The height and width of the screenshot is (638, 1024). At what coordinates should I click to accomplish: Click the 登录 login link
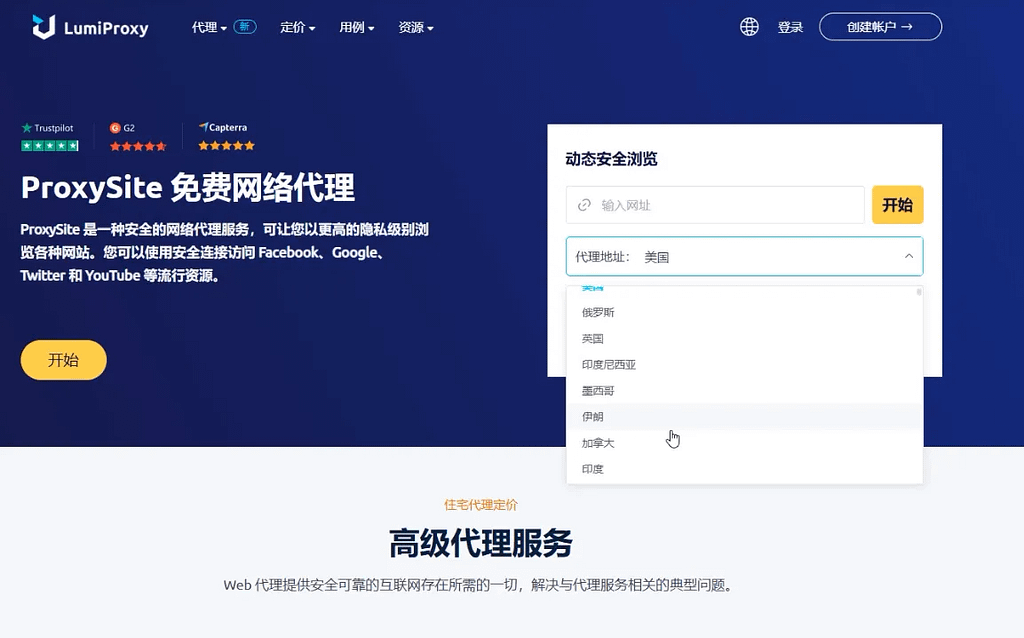(x=790, y=27)
